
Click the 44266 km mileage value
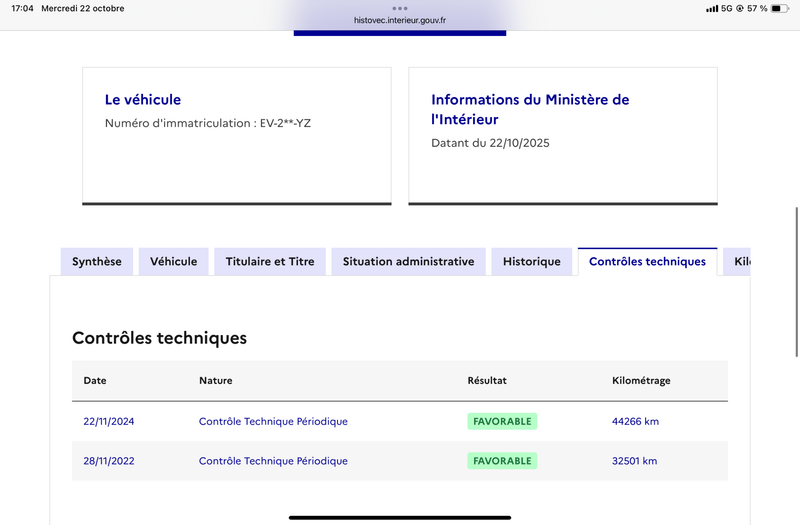tap(635, 422)
